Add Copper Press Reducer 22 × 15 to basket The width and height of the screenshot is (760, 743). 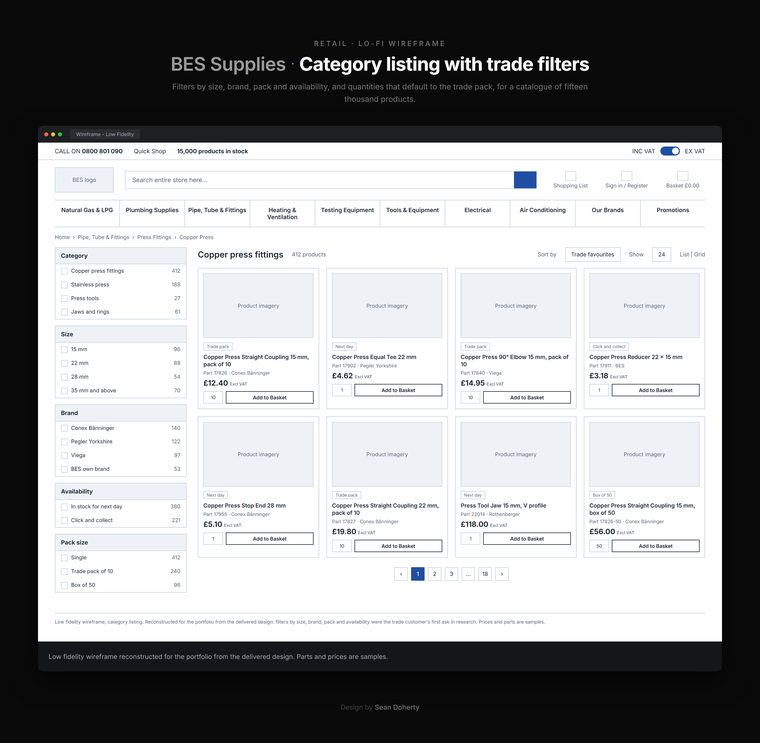pos(655,390)
